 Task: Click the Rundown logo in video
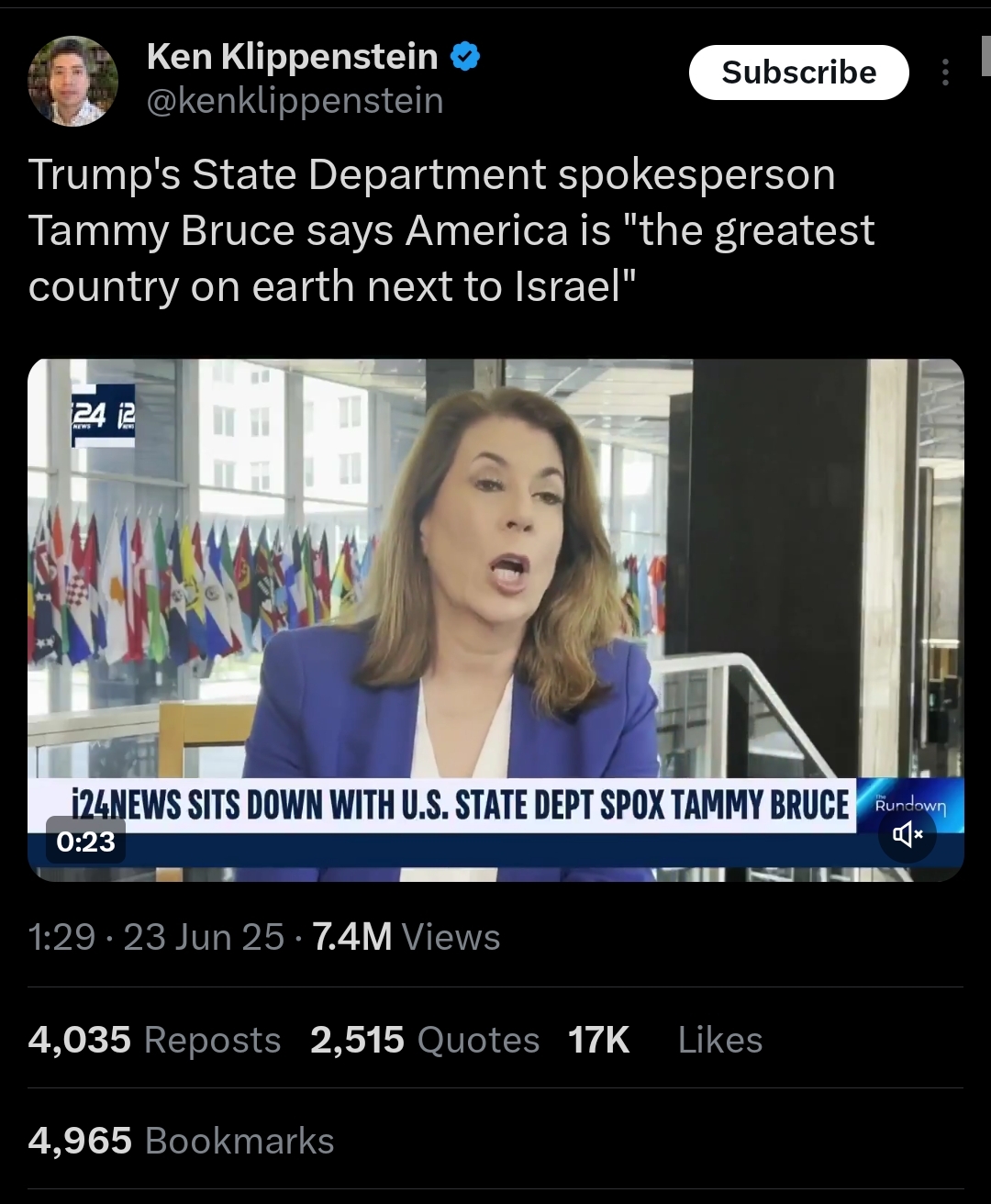click(909, 805)
